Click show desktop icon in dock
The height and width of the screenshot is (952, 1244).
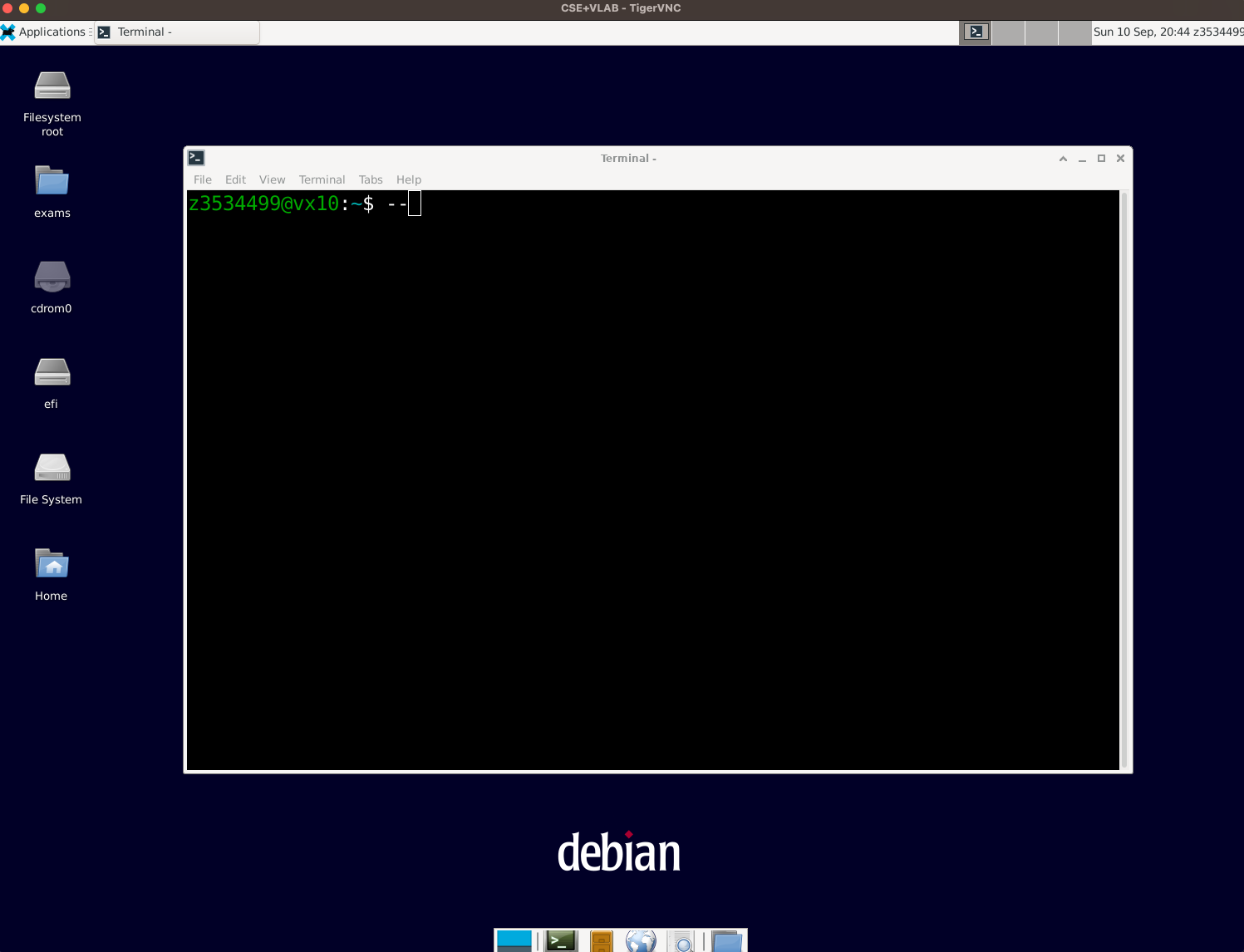(x=514, y=941)
